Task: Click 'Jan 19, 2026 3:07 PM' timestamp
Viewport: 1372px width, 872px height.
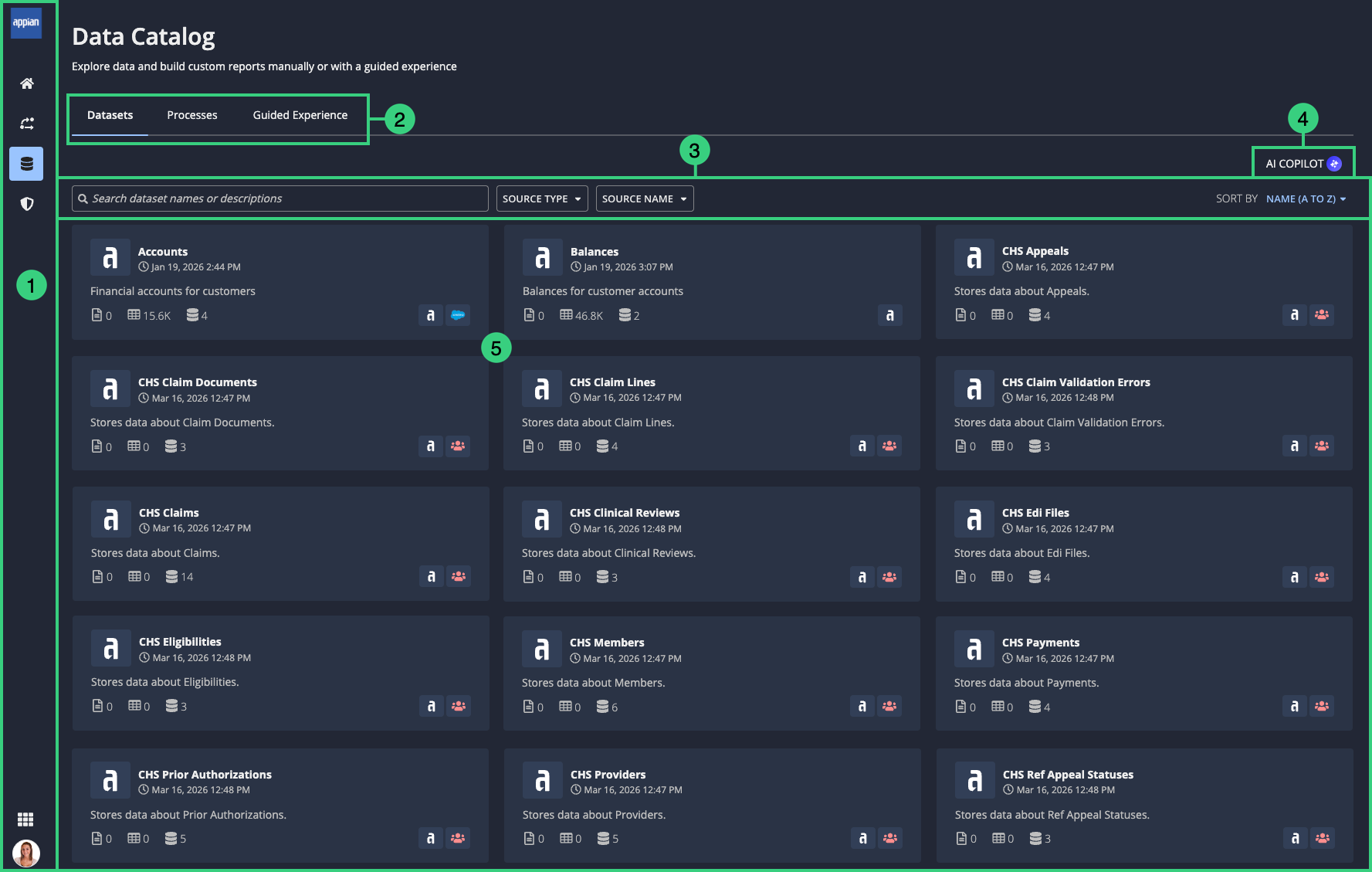Action: 628,267
